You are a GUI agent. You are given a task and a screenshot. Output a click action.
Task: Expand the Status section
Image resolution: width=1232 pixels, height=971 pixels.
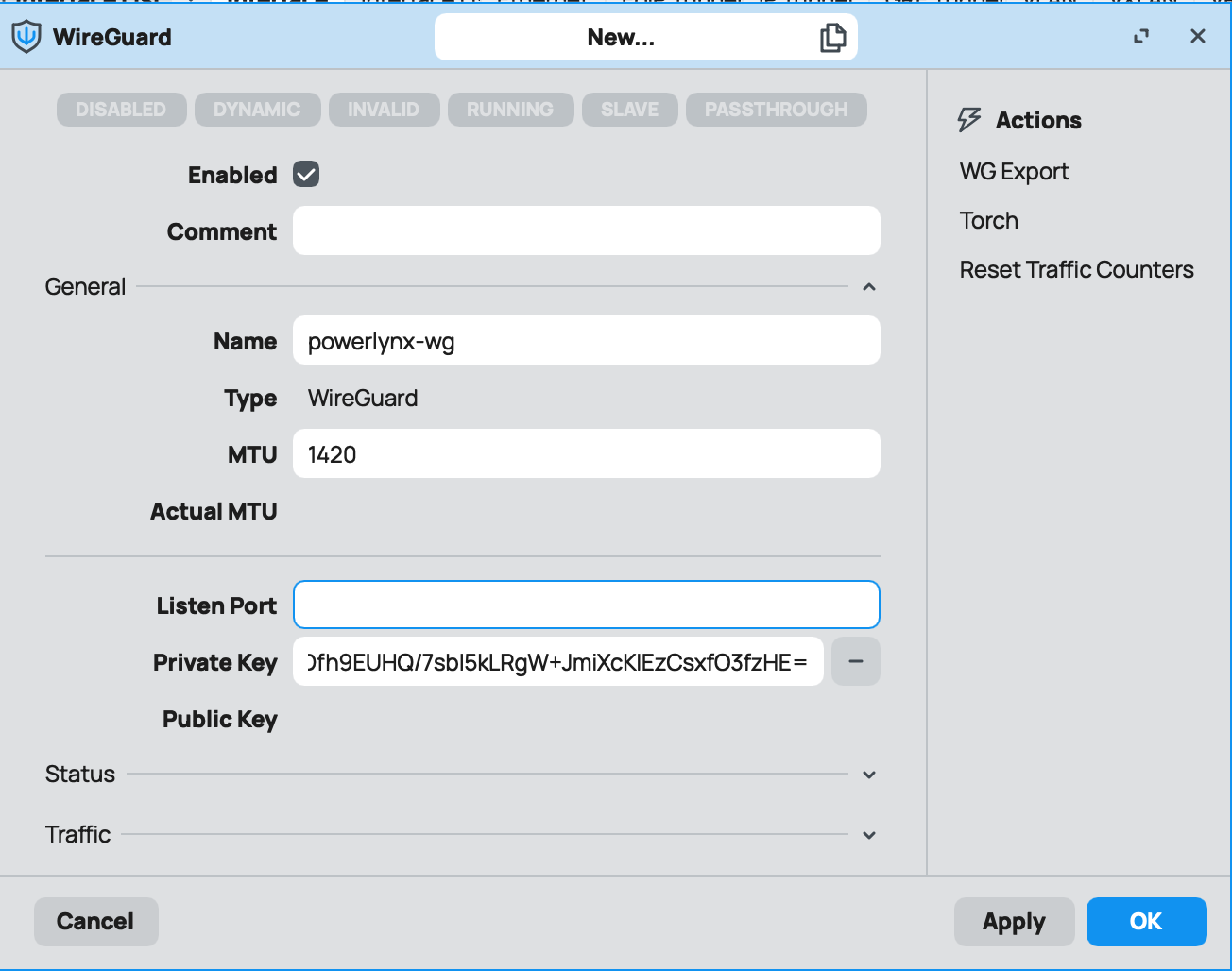pos(869,775)
